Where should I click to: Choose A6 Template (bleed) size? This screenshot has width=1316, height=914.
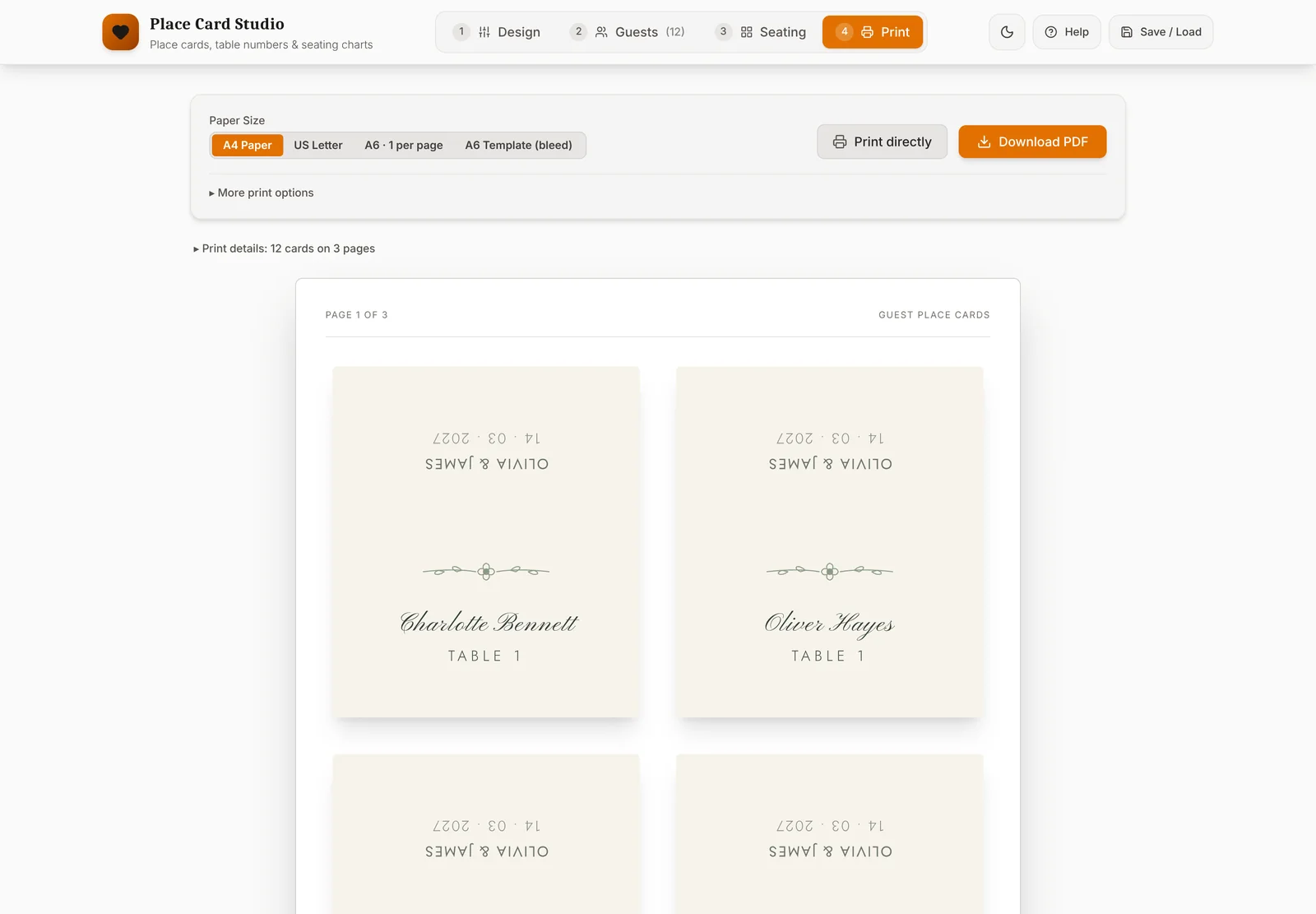(x=519, y=145)
